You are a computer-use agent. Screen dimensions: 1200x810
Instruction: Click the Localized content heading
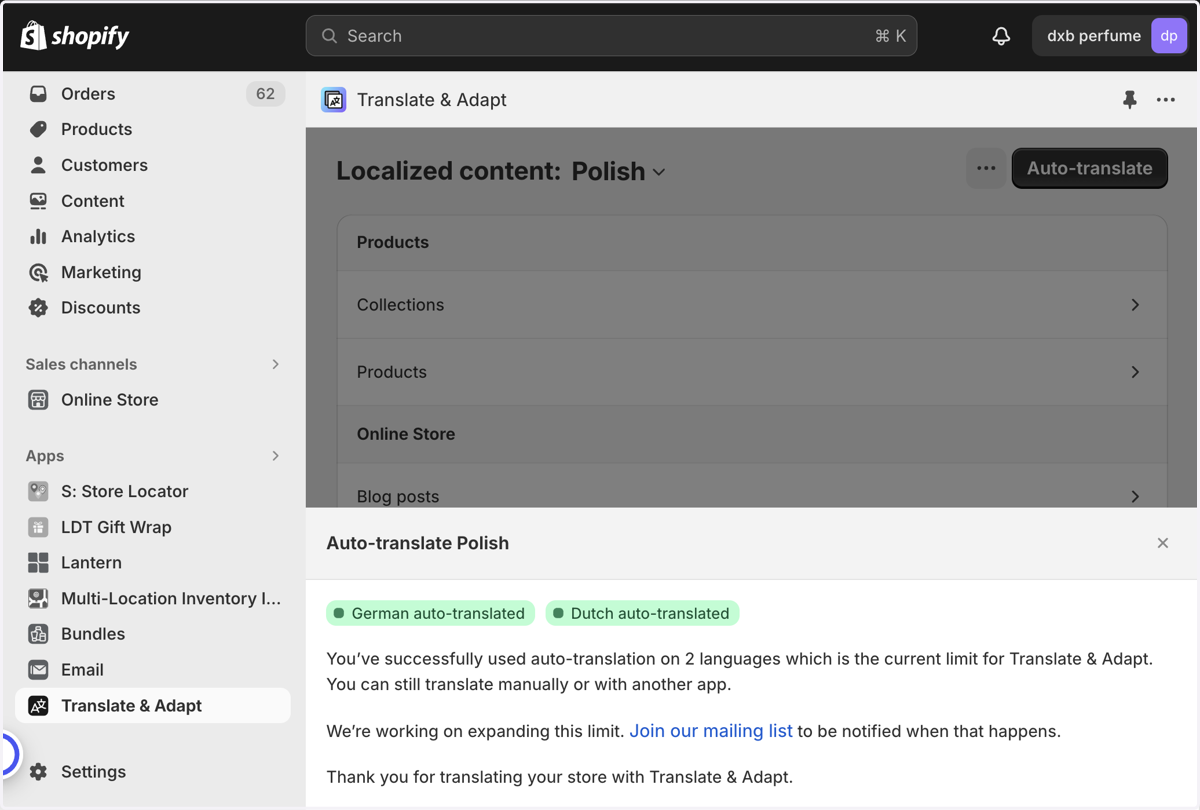click(448, 171)
